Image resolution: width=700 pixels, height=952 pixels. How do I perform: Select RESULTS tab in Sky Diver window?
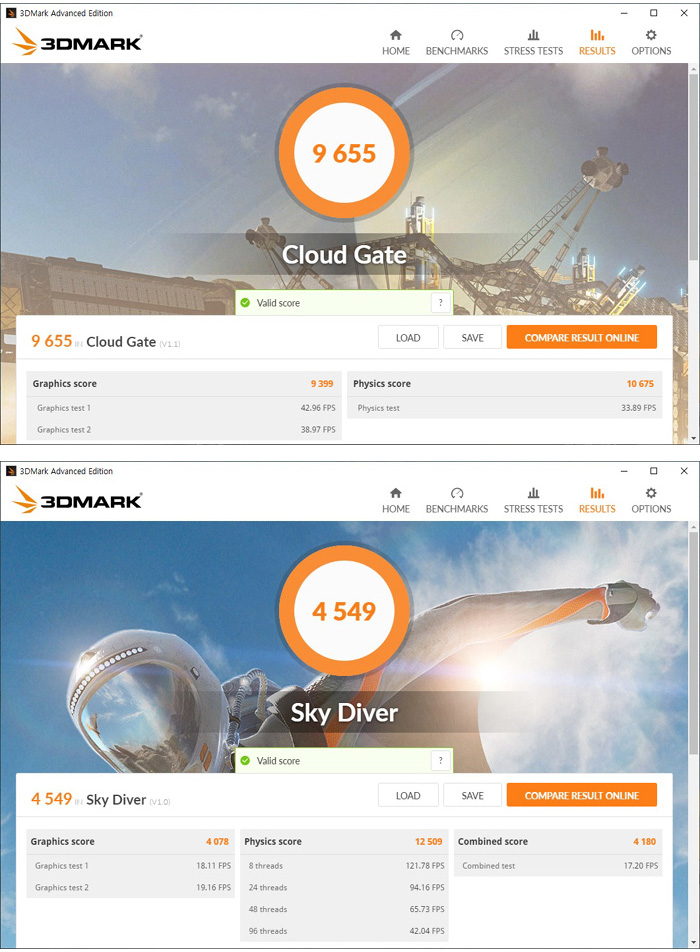597,500
